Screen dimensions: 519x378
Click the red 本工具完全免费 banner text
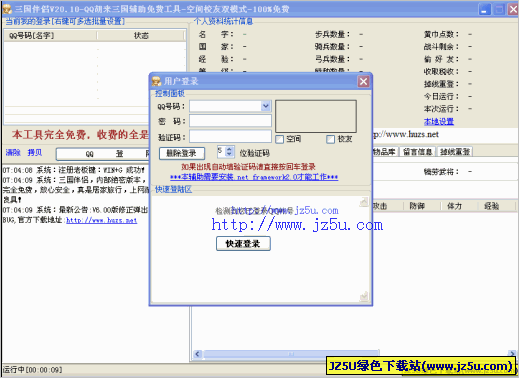point(80,135)
